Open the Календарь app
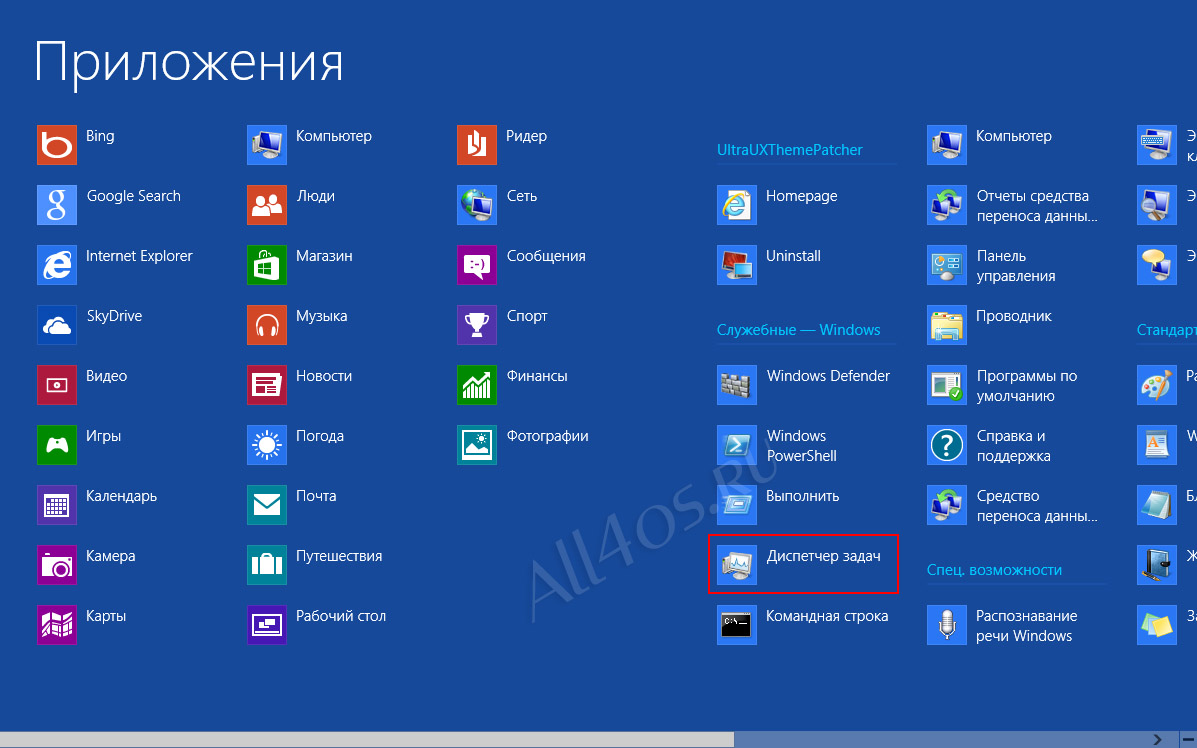 pos(56,505)
